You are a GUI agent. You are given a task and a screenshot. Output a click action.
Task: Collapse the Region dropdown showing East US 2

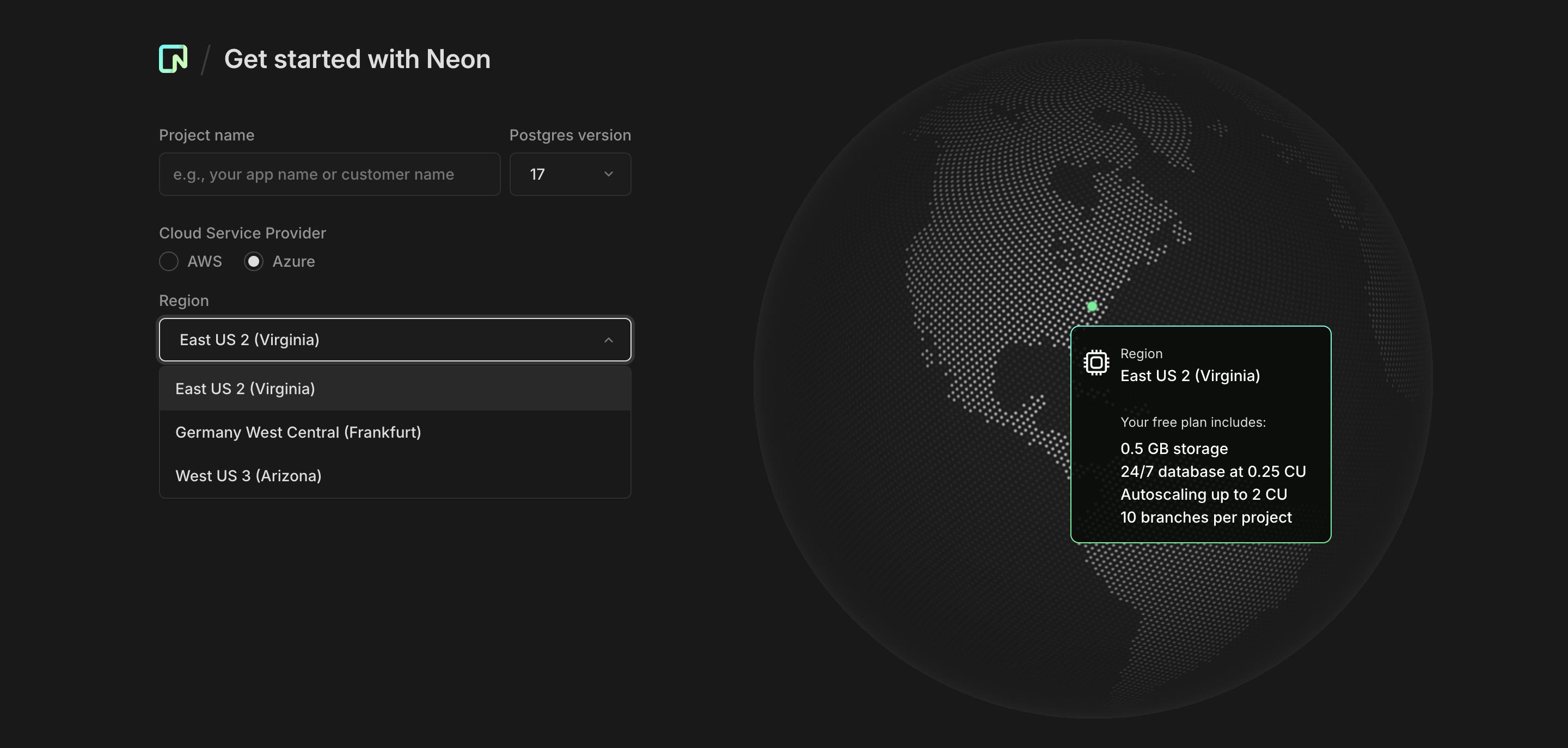coord(395,340)
